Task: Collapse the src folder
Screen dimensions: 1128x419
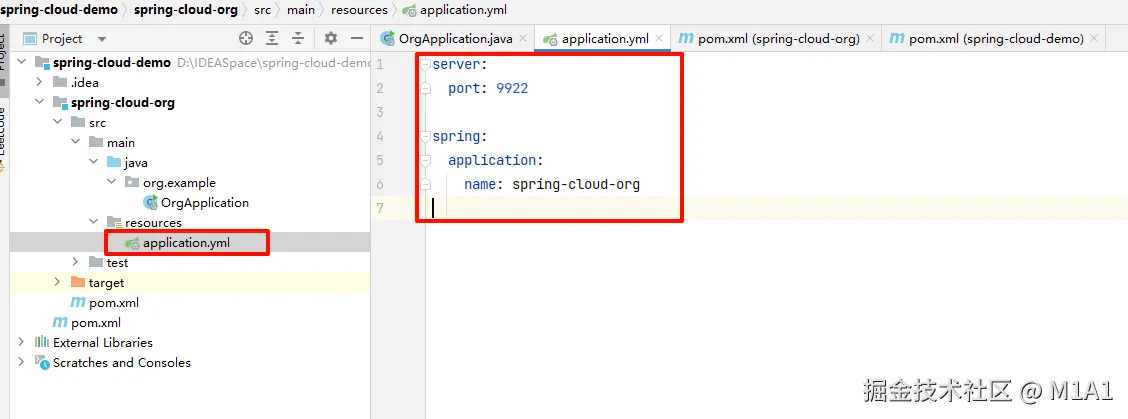Action: pos(58,122)
